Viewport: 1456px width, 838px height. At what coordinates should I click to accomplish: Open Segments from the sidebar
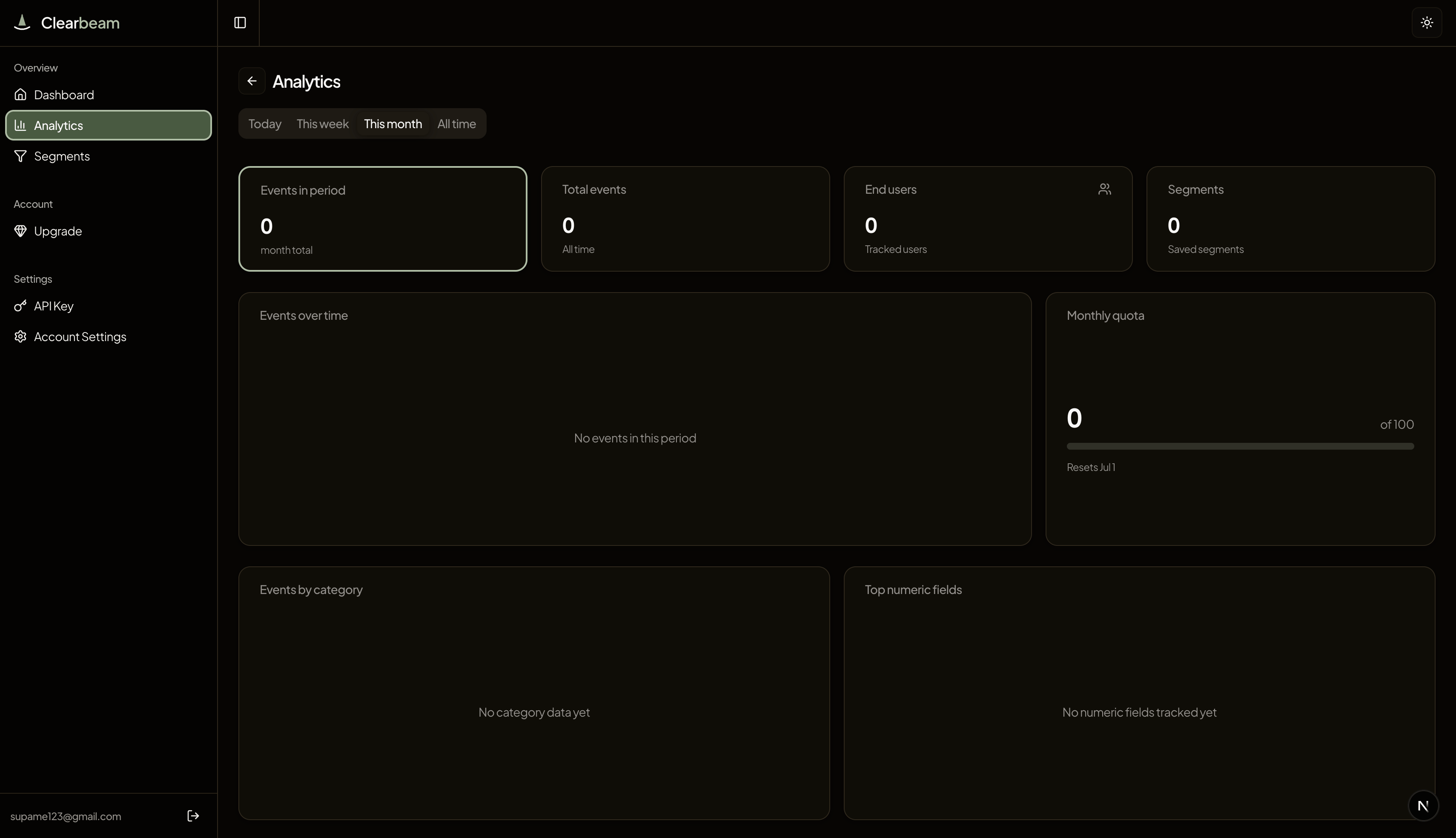tap(109, 156)
